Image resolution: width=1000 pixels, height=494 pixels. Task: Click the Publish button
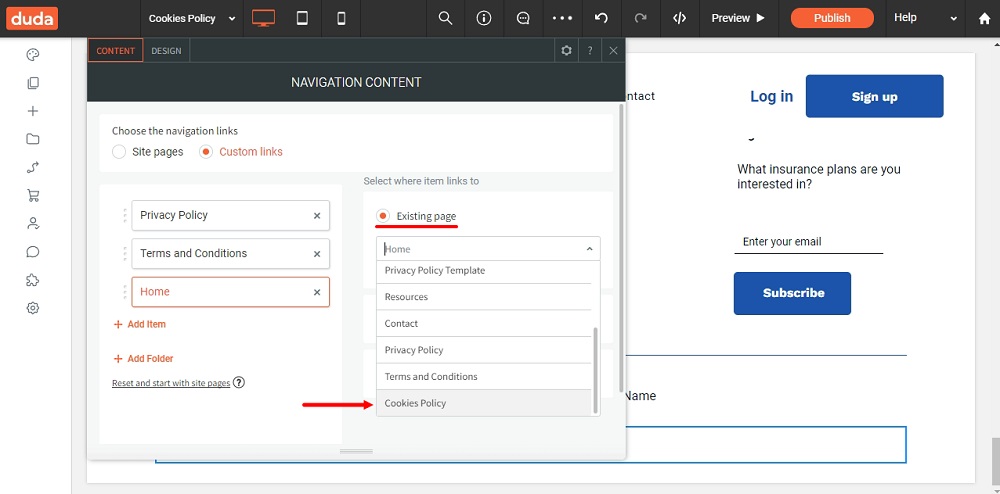832,18
